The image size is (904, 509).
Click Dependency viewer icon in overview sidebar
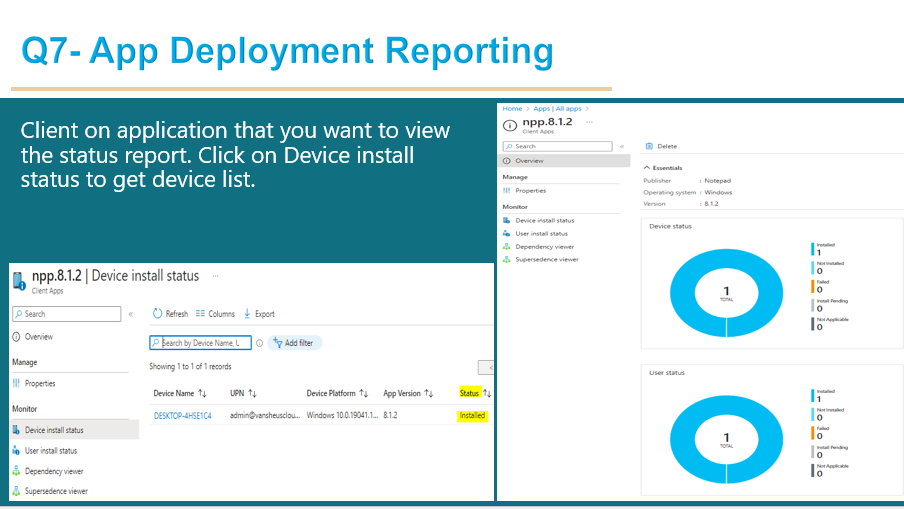pos(506,247)
